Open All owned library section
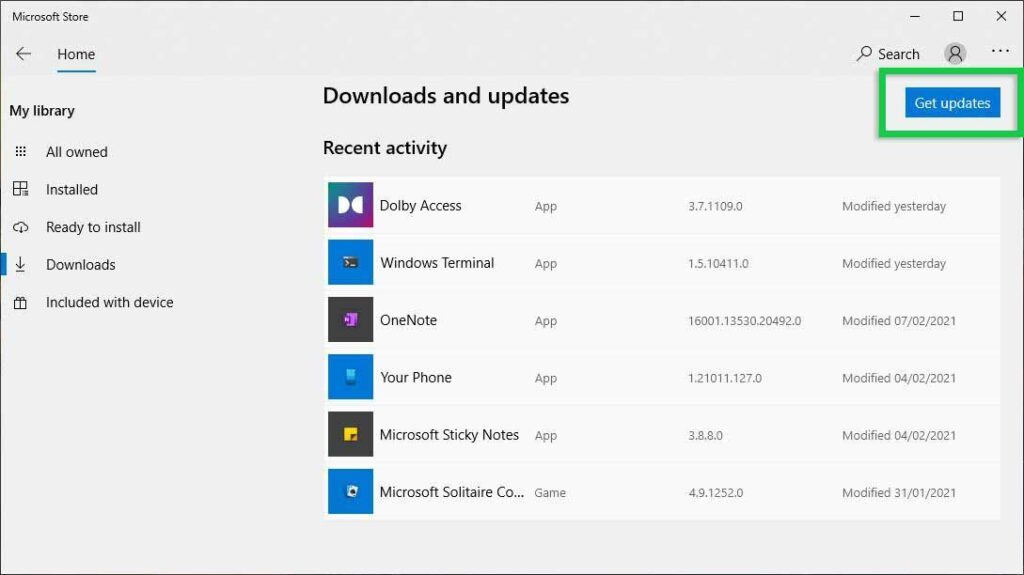Image resolution: width=1024 pixels, height=575 pixels. coord(76,152)
